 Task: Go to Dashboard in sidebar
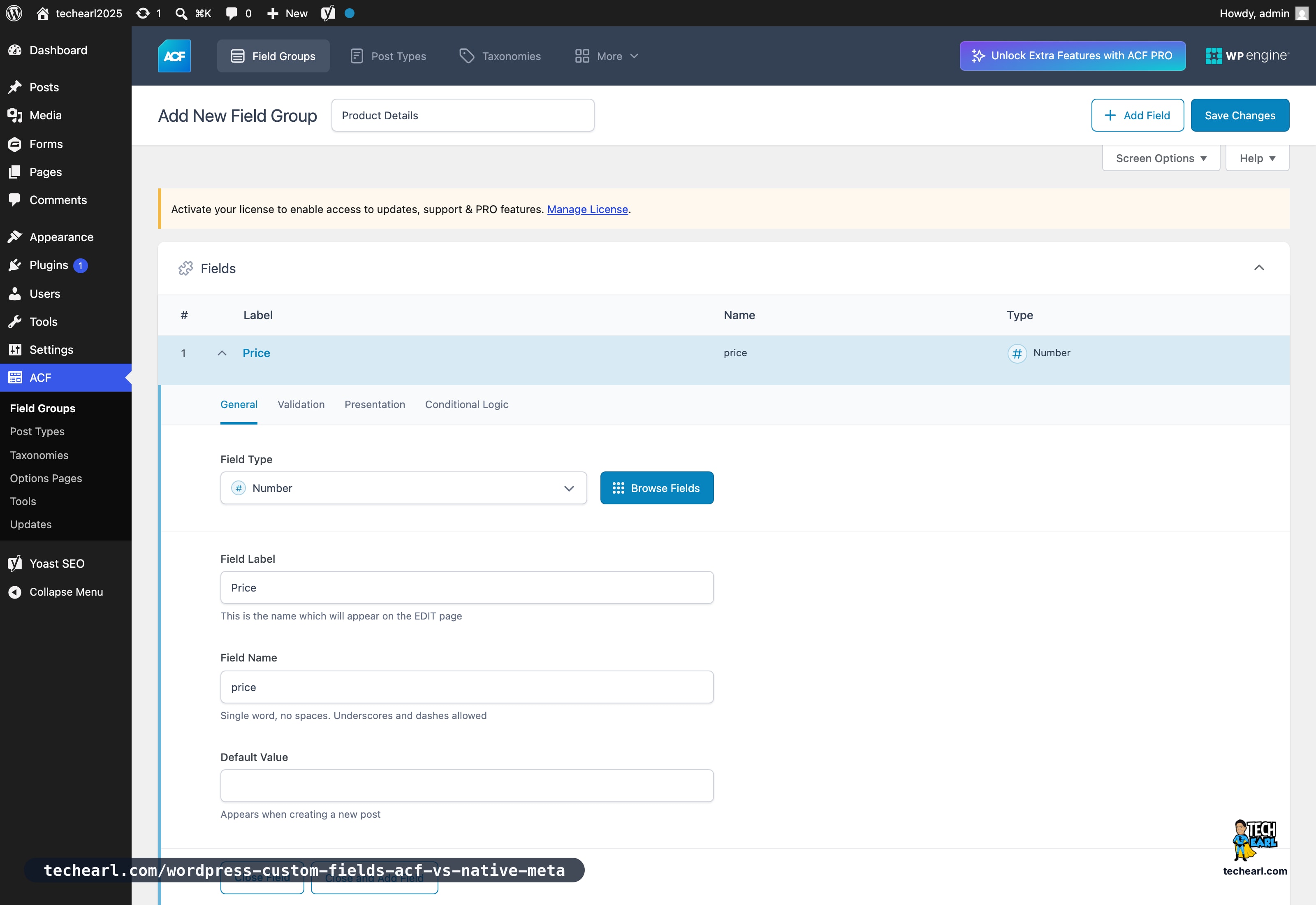point(66,50)
